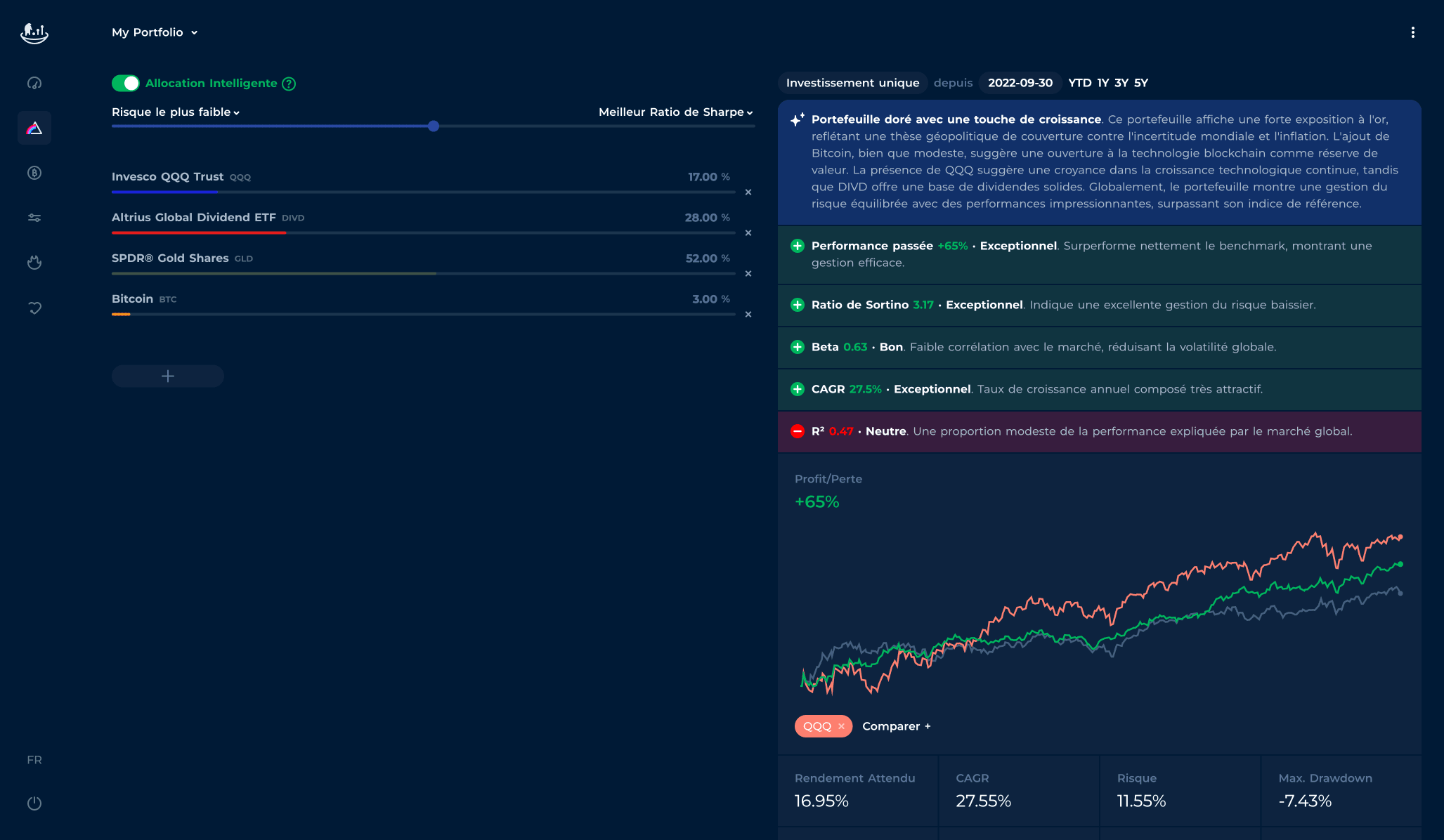Open the Bitcoin coin icon in sidebar
The height and width of the screenshot is (840, 1444).
pos(34,173)
